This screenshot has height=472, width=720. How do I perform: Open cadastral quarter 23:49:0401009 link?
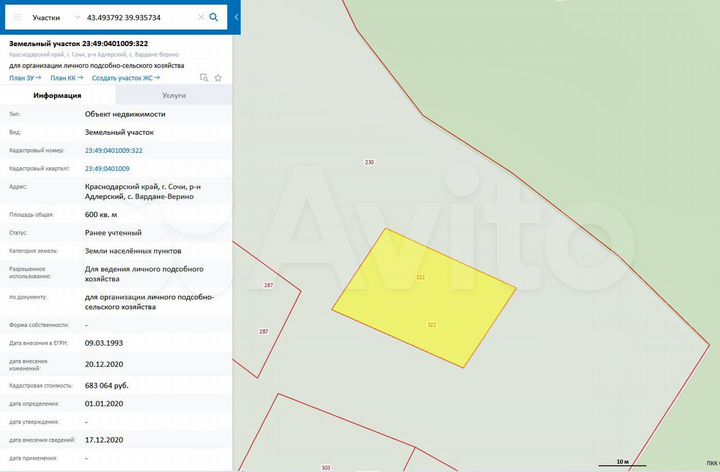107,169
